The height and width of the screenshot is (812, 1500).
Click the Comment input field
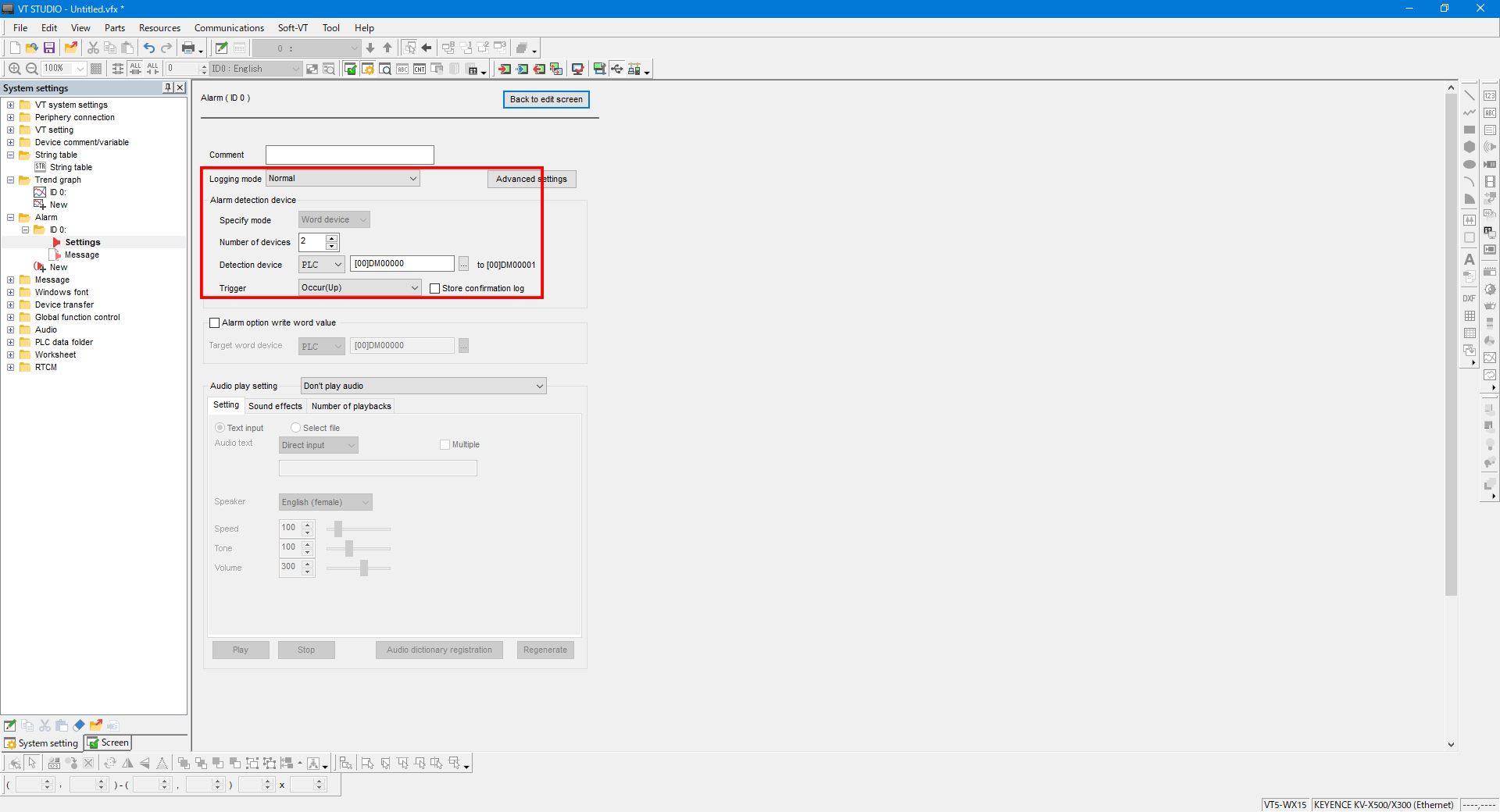tap(349, 155)
